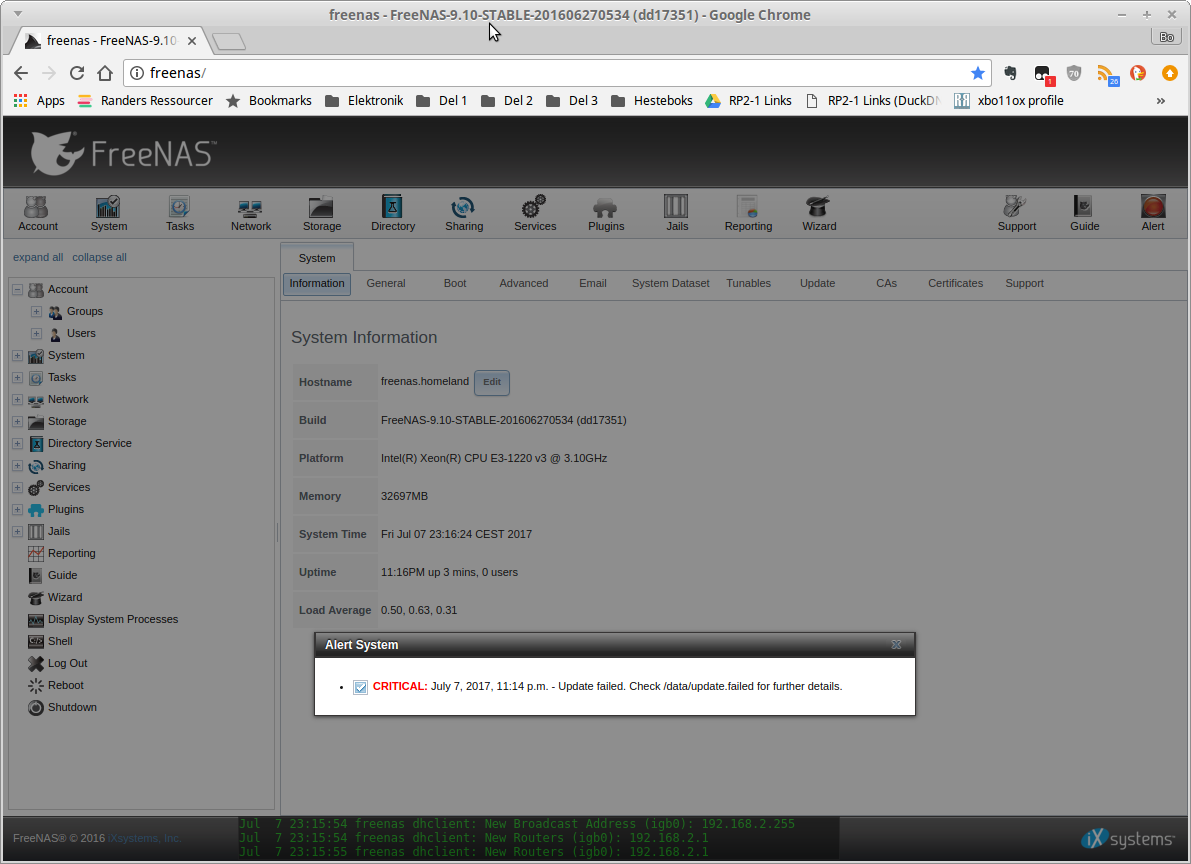Go to Chrome home page
Viewport: 1191px width, 864px height.
point(105,73)
